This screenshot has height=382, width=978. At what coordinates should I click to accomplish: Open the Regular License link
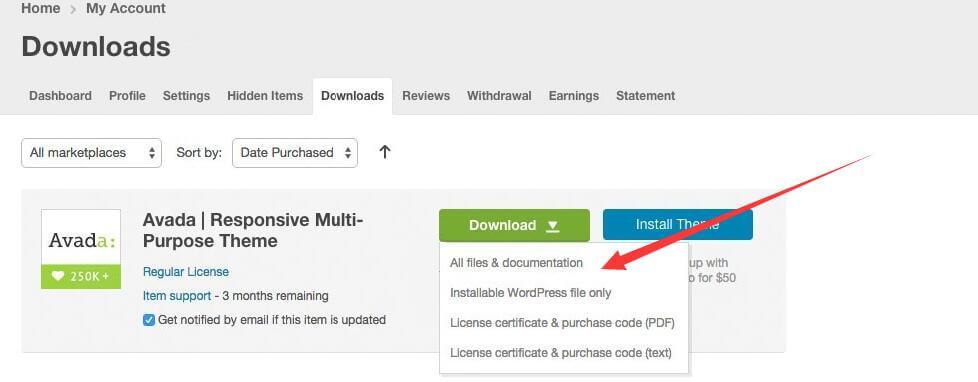tap(186, 272)
